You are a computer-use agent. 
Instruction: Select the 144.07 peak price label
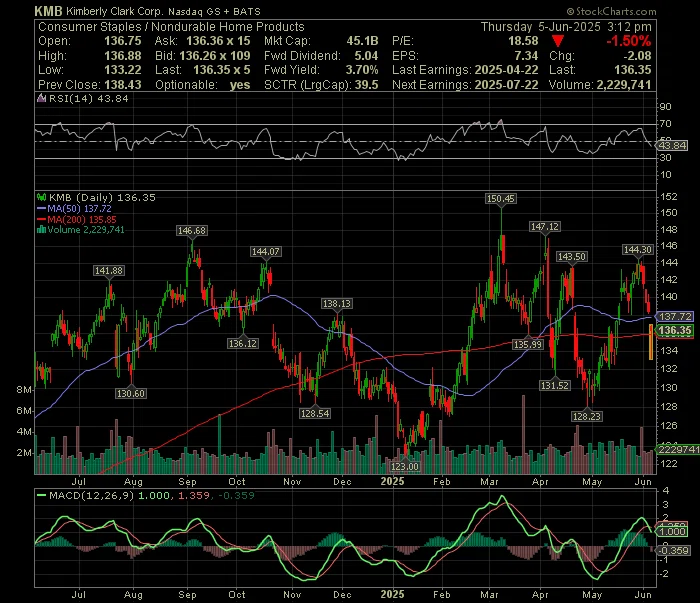coord(266,252)
